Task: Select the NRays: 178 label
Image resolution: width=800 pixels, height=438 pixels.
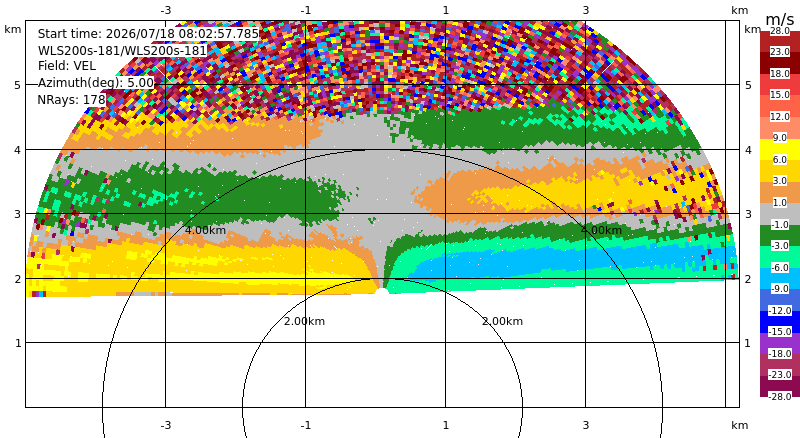Action: pyautogui.click(x=71, y=100)
